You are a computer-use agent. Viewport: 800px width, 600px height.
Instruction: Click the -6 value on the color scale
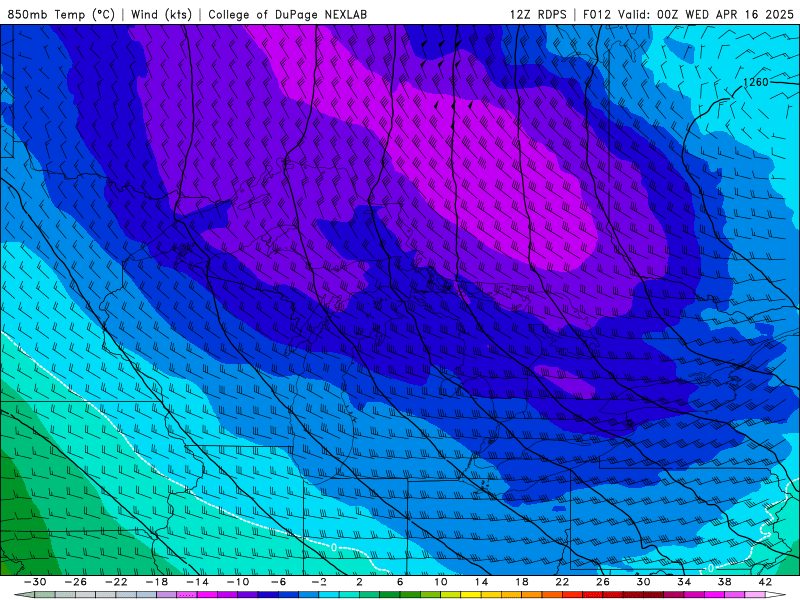279,582
